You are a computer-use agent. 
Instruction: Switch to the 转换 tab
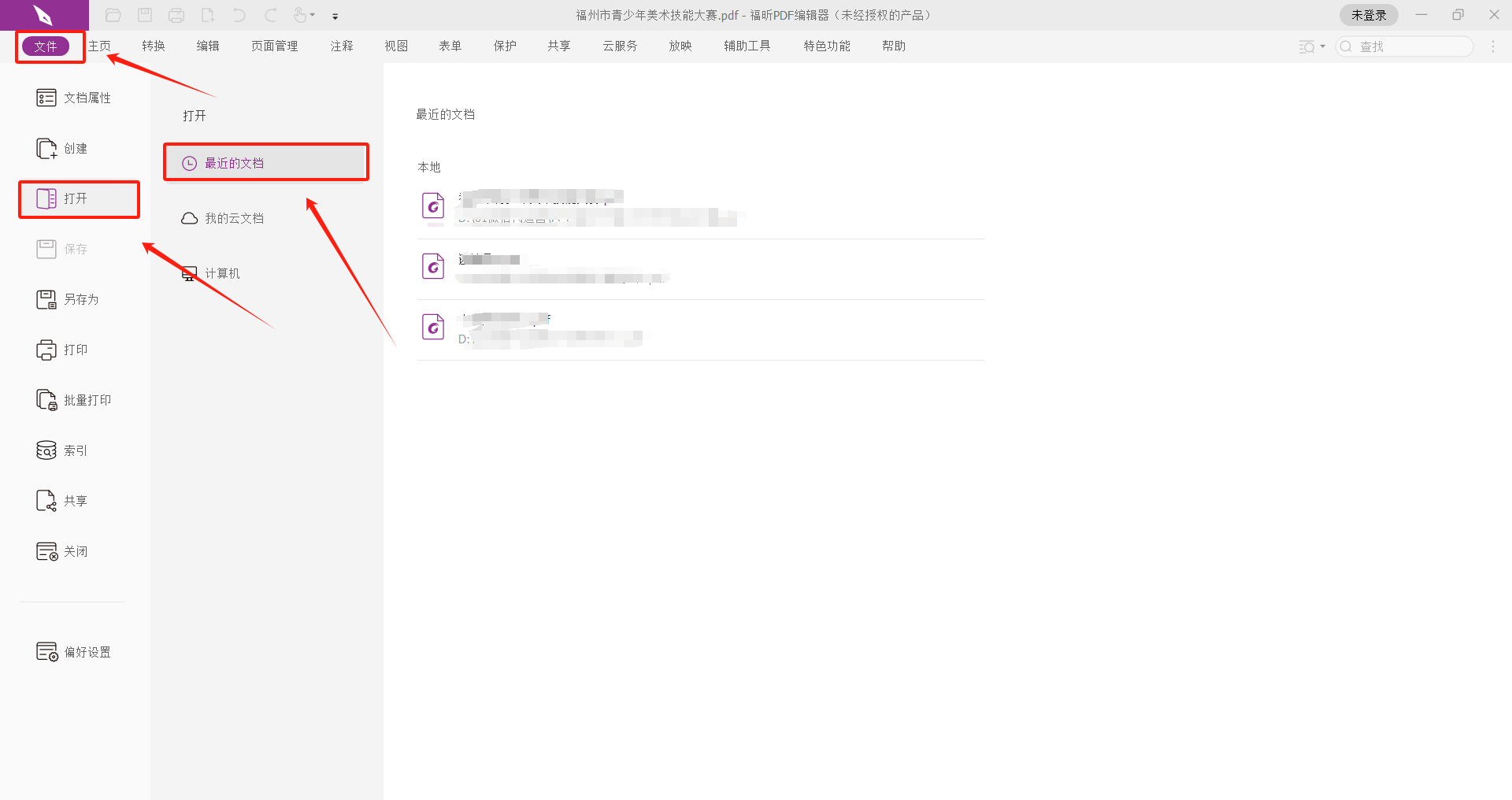(x=154, y=46)
